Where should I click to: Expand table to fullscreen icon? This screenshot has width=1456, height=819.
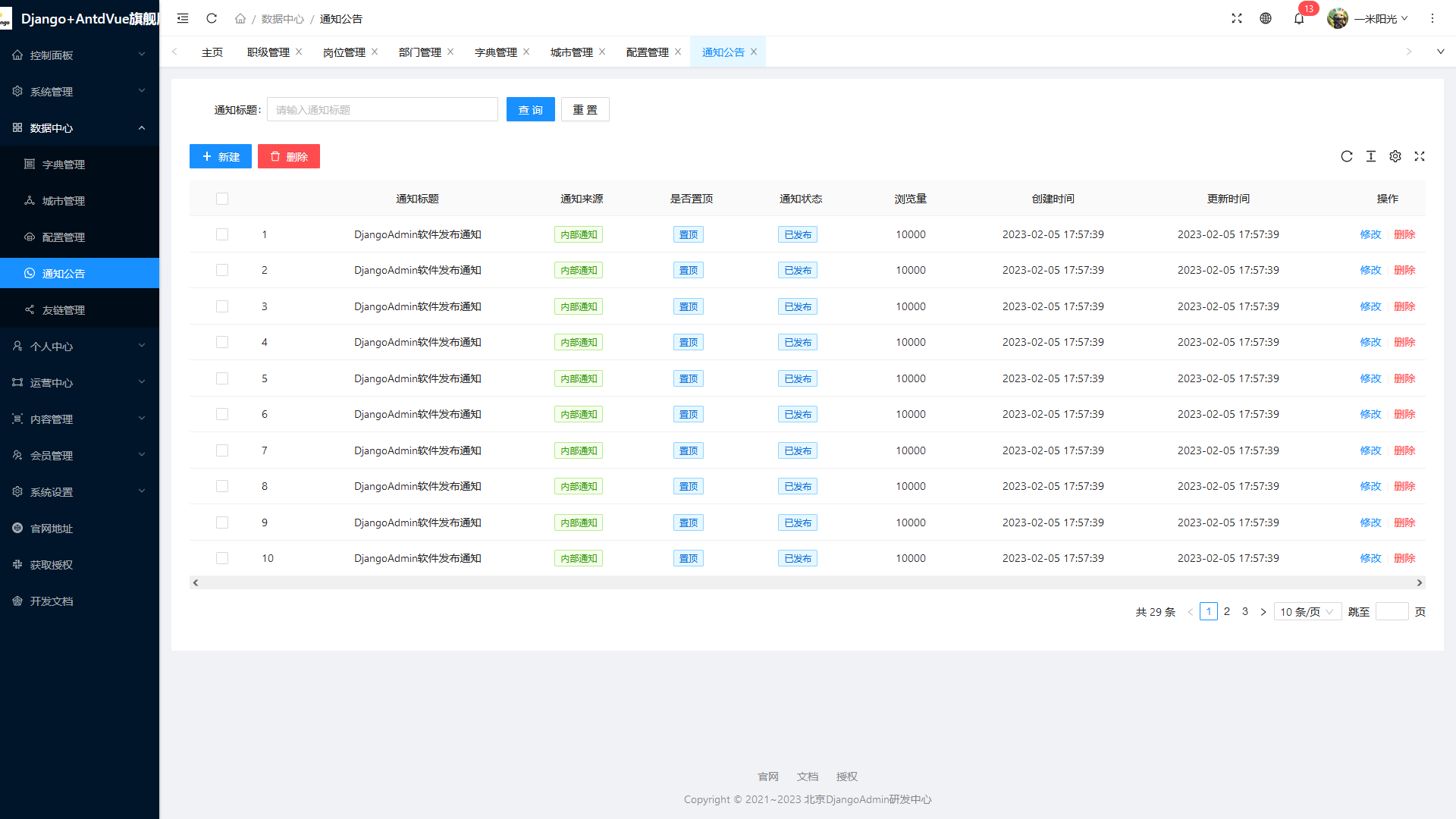1420,156
